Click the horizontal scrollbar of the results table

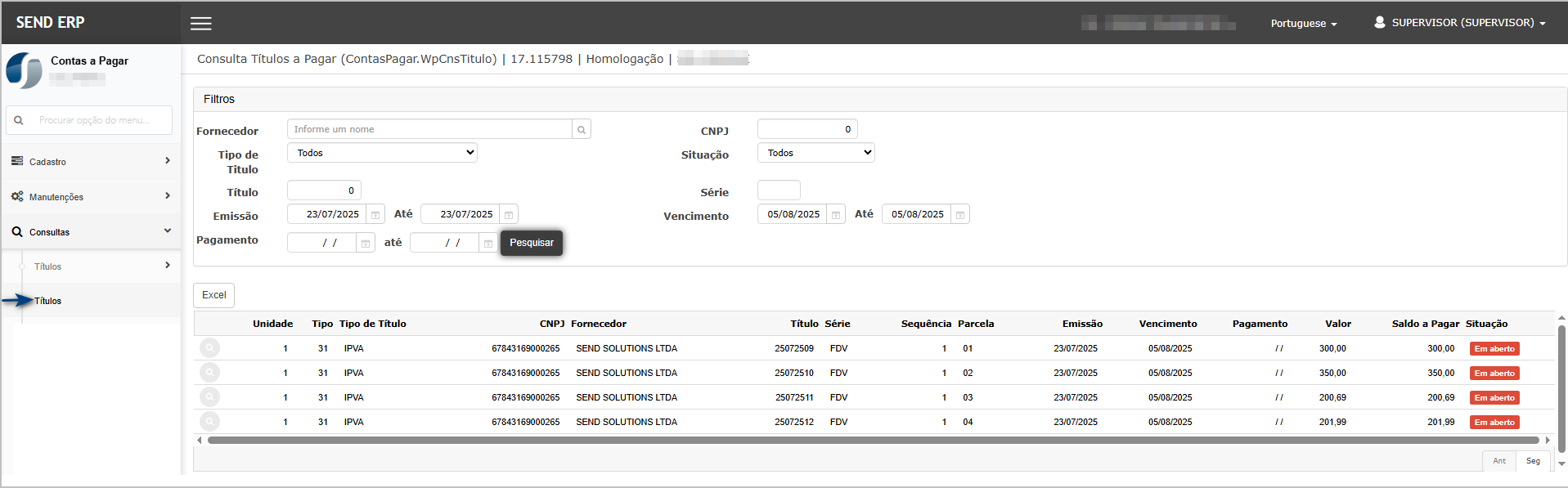point(874,440)
